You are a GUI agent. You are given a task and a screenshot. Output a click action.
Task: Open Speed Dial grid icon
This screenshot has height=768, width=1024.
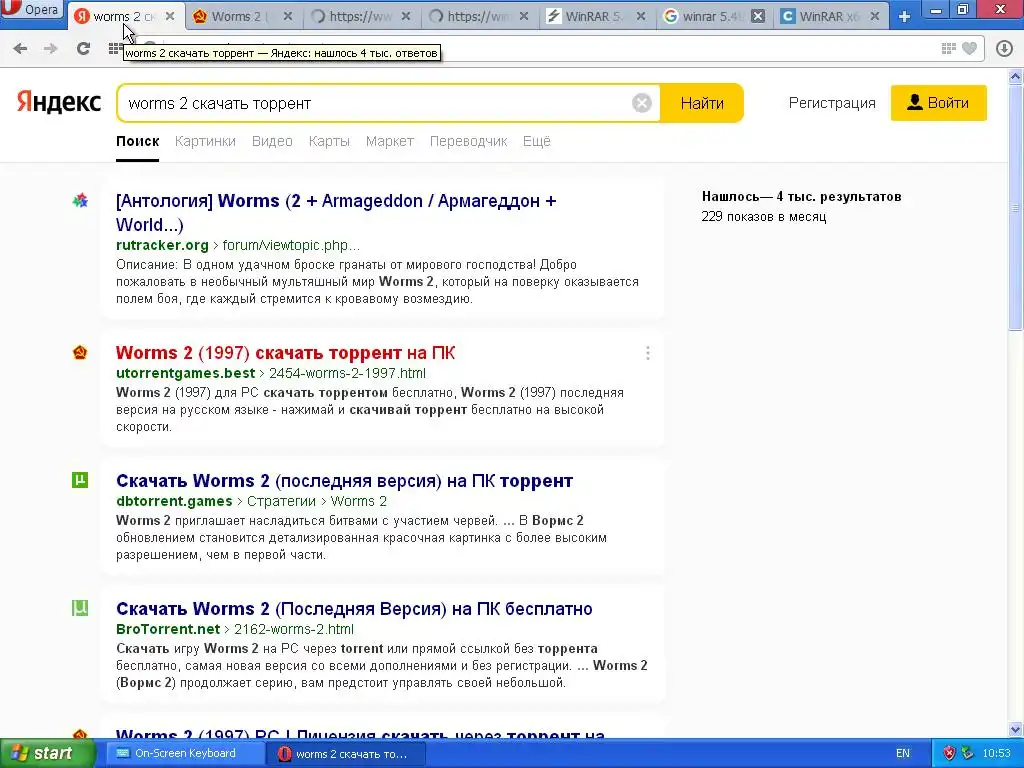coord(115,48)
